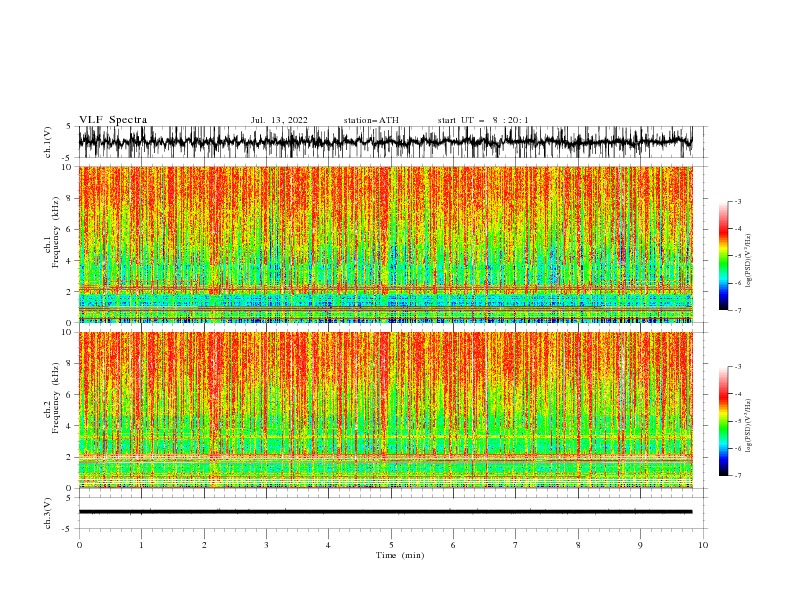Screen dimensions: 792x612
Task: Click the "-5" tick on ch.2 color bar
Action: (737, 421)
